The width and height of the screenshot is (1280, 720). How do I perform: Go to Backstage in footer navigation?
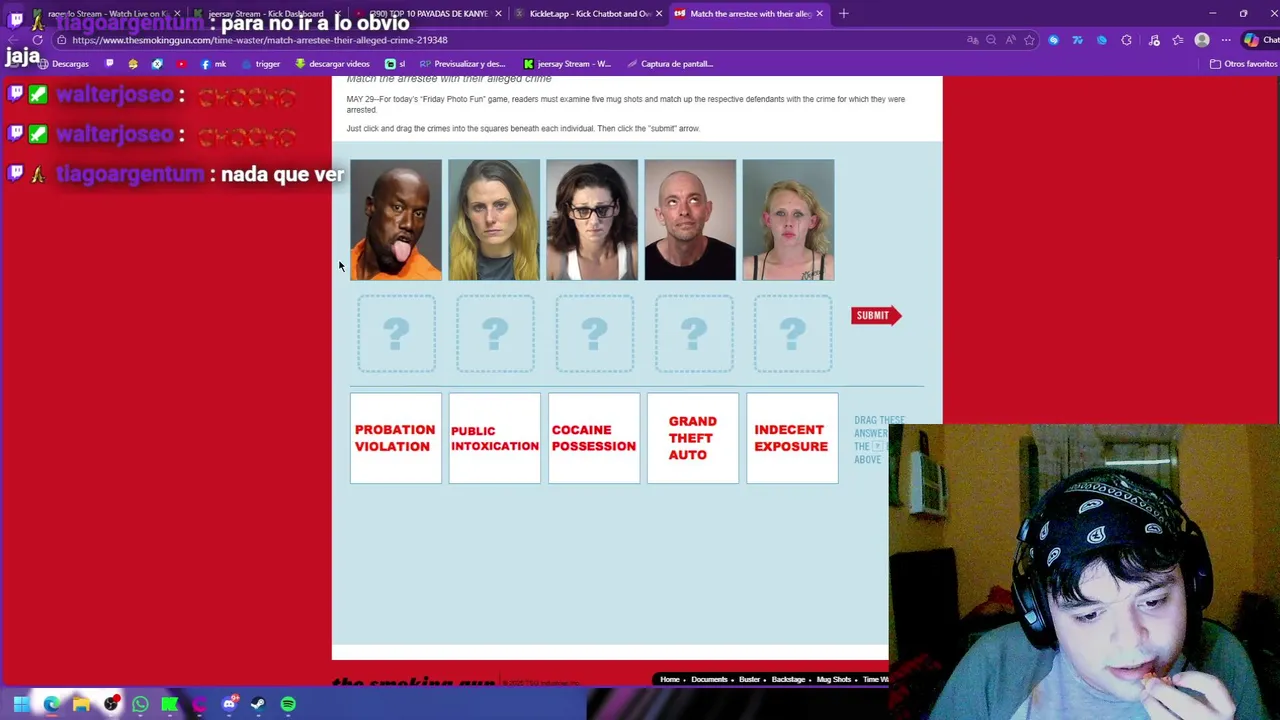click(x=788, y=680)
